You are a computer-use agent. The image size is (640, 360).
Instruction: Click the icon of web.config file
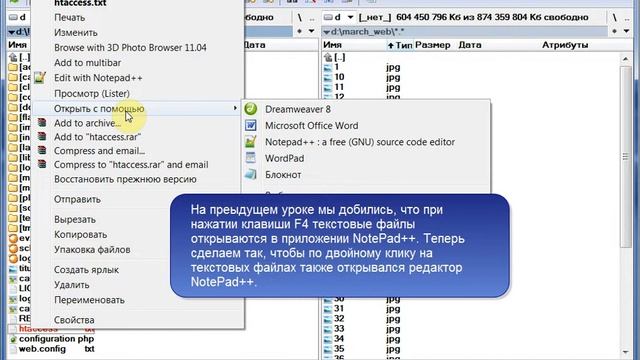click(13, 349)
